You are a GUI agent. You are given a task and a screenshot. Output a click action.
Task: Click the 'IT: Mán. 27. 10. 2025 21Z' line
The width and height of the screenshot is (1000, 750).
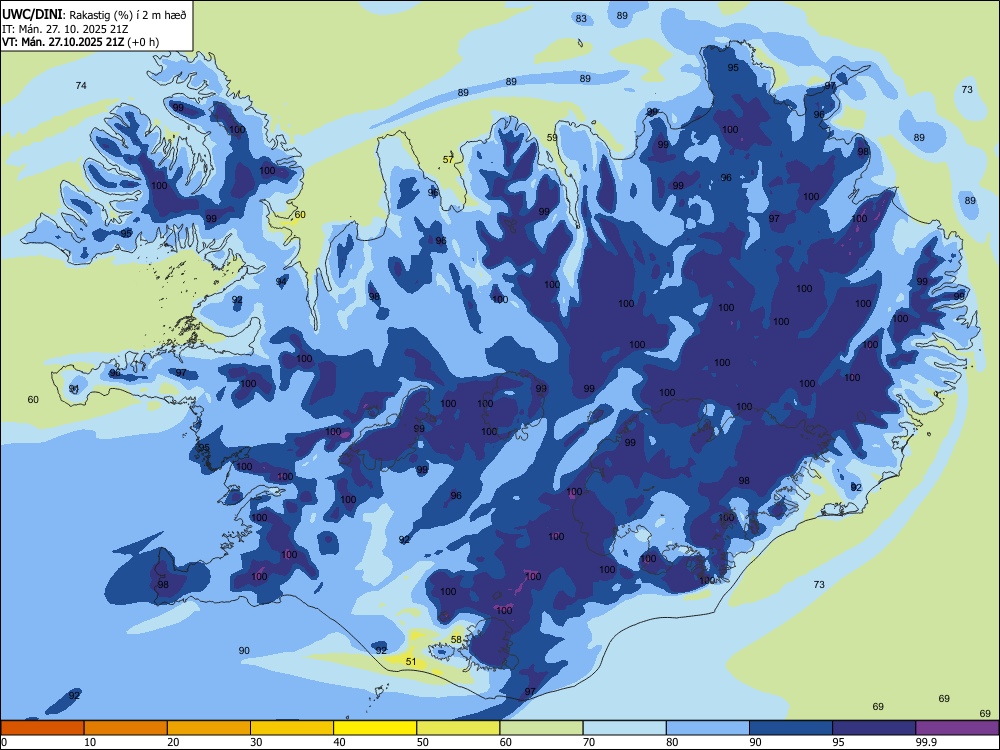[64, 29]
